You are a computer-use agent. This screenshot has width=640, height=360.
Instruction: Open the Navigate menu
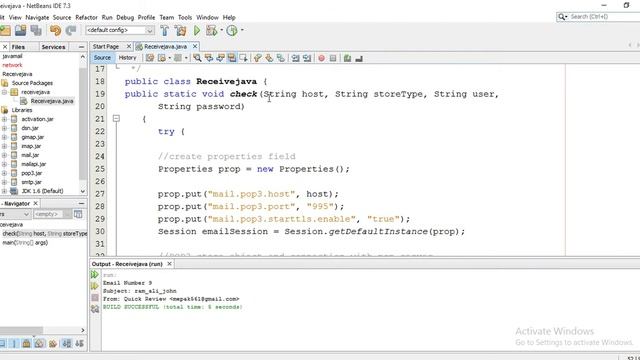click(x=37, y=18)
